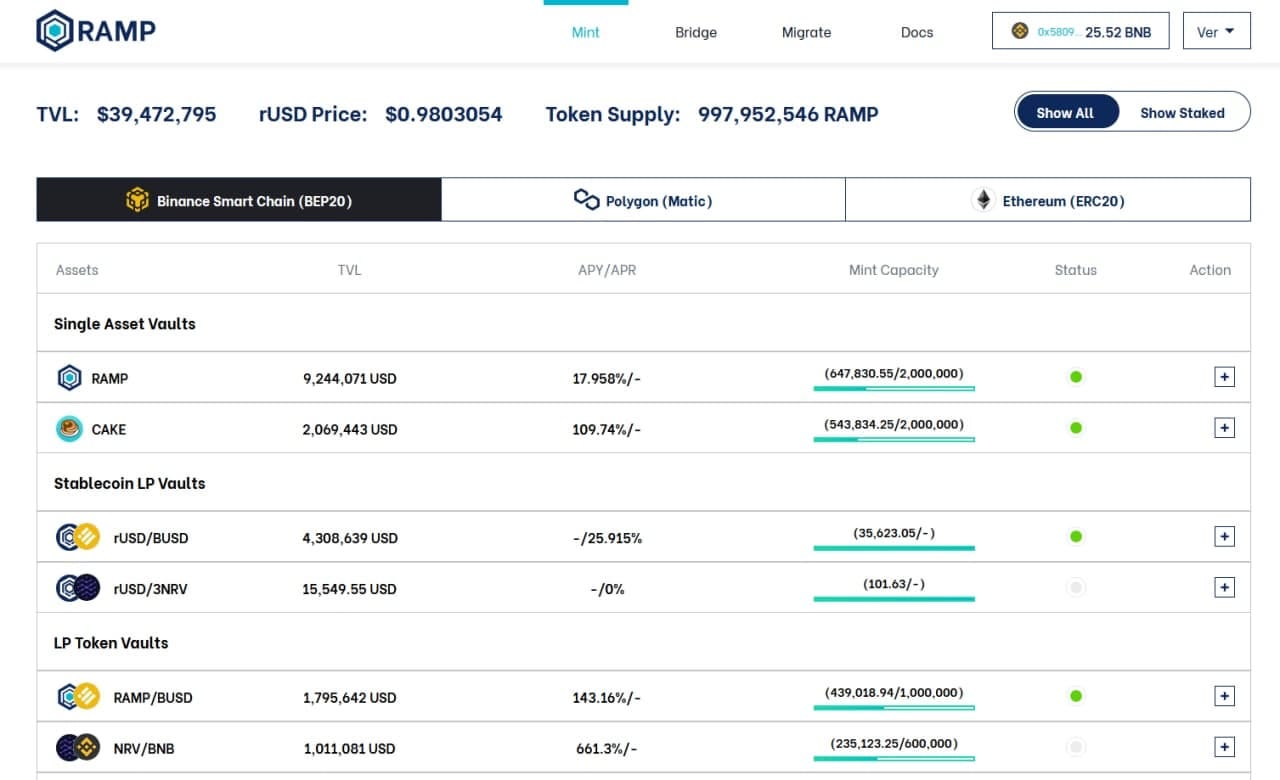Image resolution: width=1280 pixels, height=780 pixels.
Task: Expand the RAMP vault row with plus
Action: click(x=1224, y=377)
